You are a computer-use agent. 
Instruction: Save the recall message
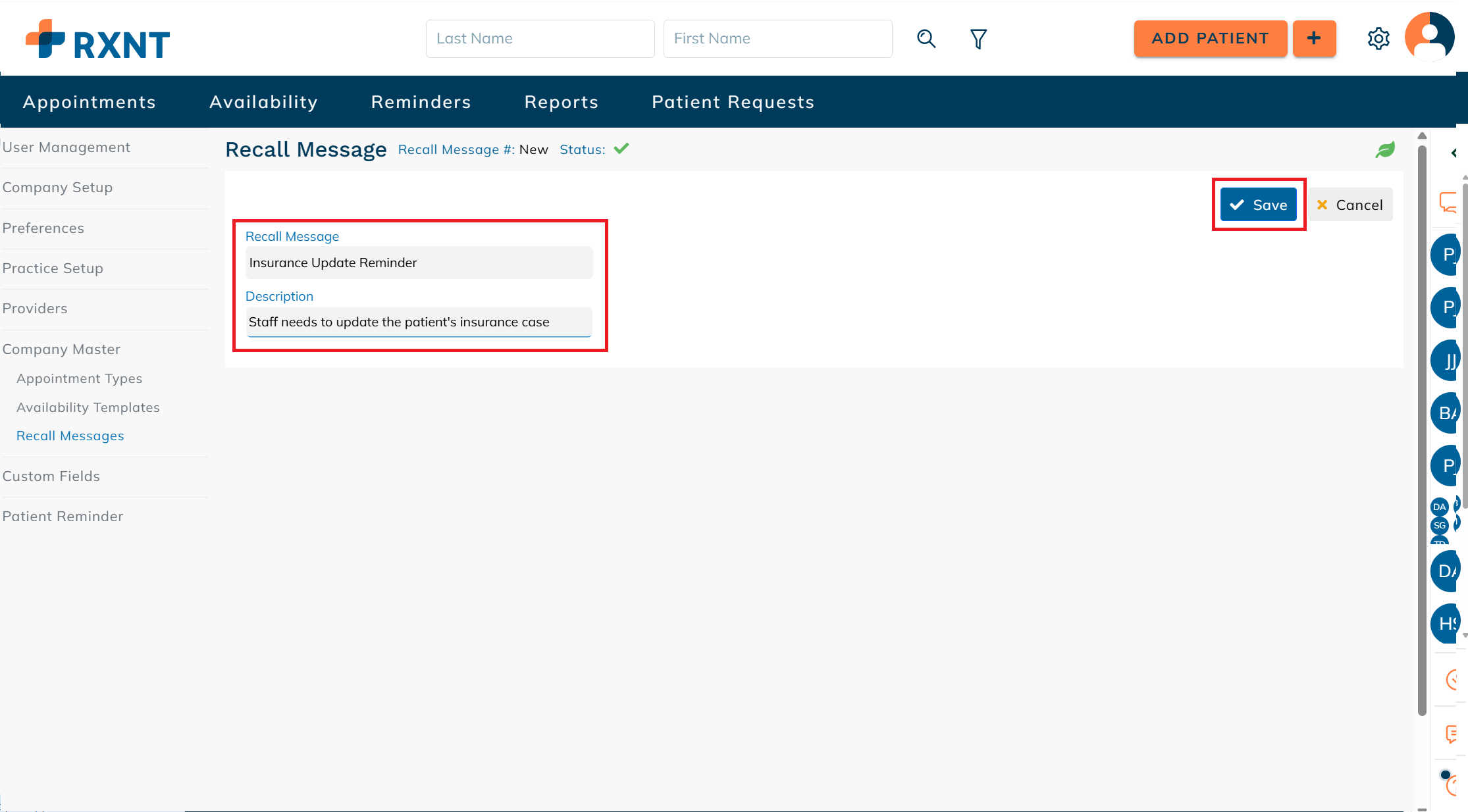(x=1258, y=205)
